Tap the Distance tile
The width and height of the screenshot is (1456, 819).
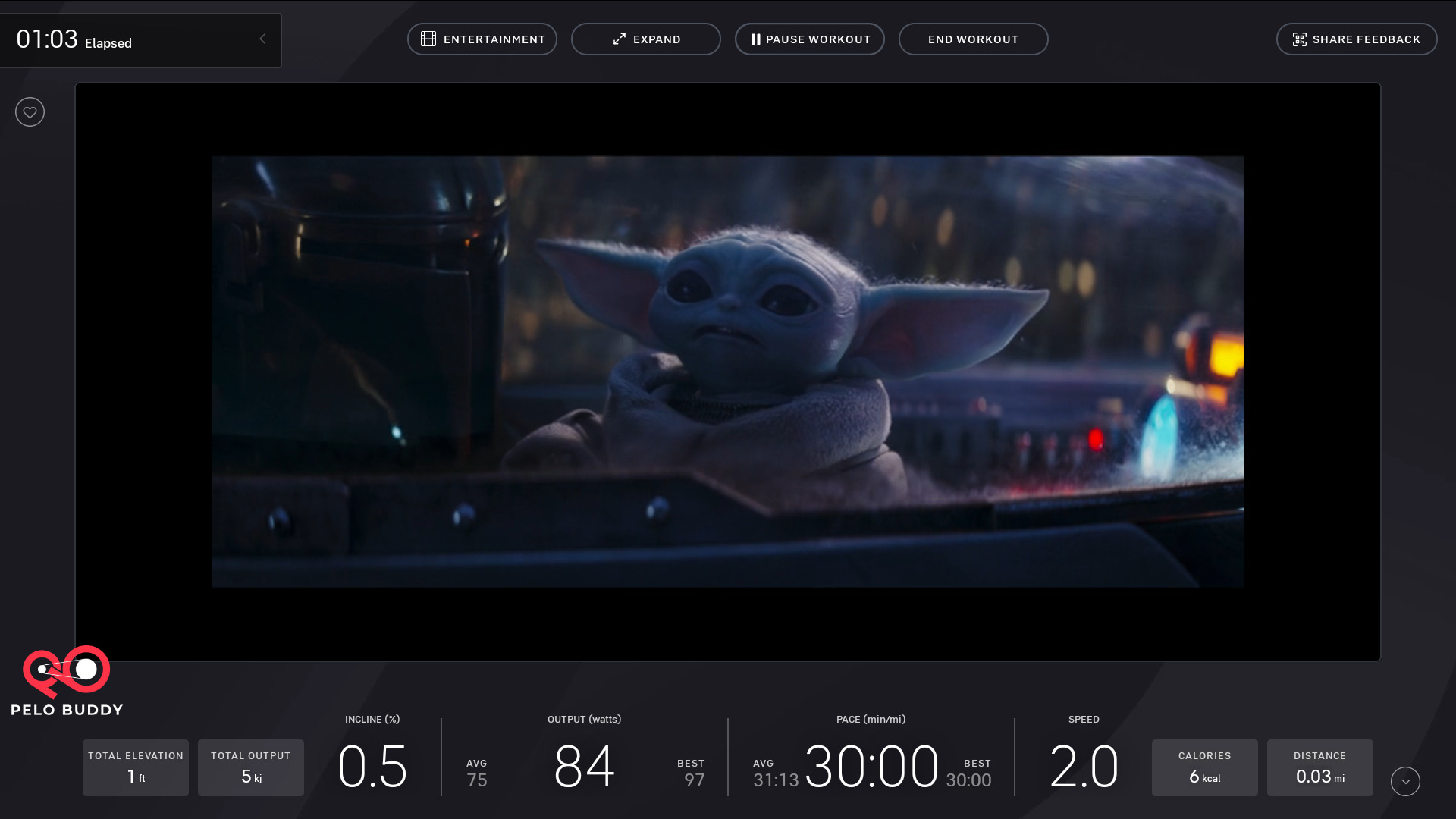pos(1319,767)
